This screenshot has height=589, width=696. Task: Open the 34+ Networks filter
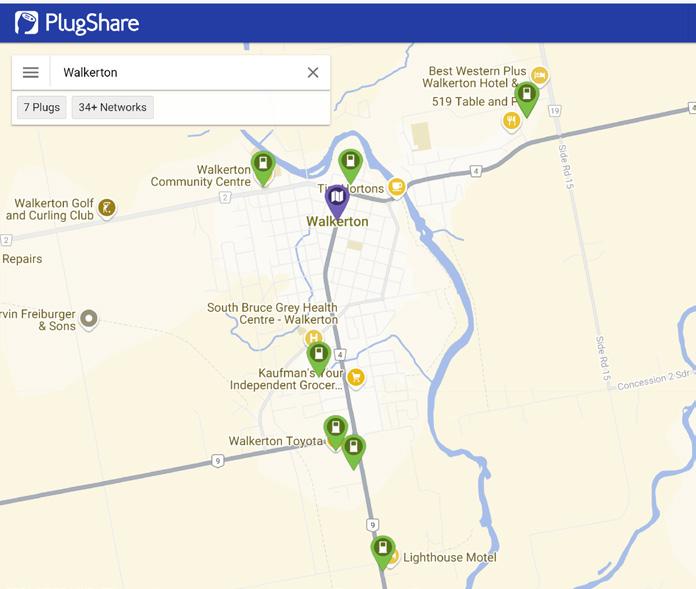[x=113, y=107]
